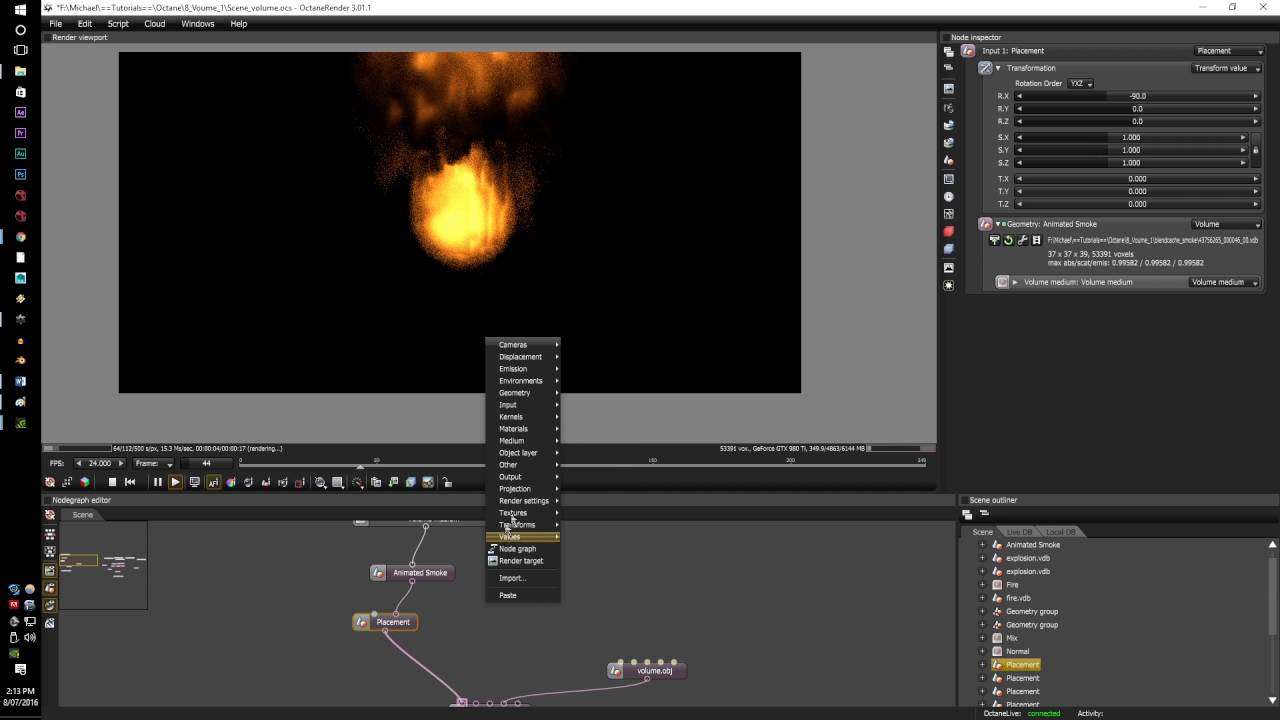Viewport: 1280px width, 720px height.
Task: Select Materials in the context menu
Action: coord(524,429)
